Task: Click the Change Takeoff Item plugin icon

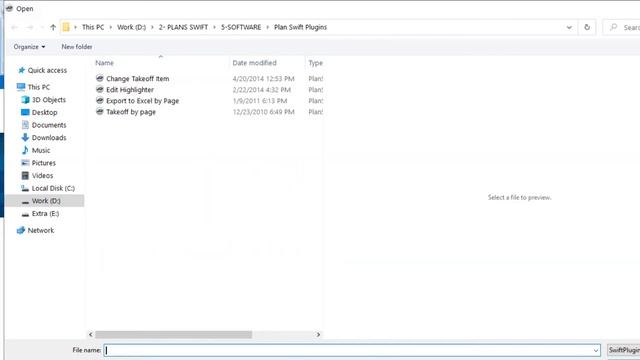Action: pos(100,78)
